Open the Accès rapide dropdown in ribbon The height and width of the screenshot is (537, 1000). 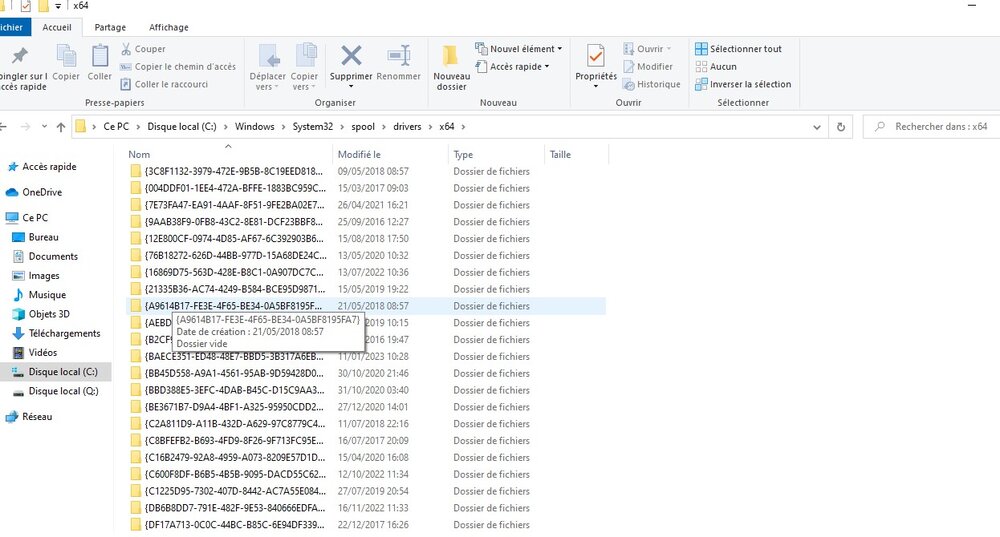(x=519, y=67)
